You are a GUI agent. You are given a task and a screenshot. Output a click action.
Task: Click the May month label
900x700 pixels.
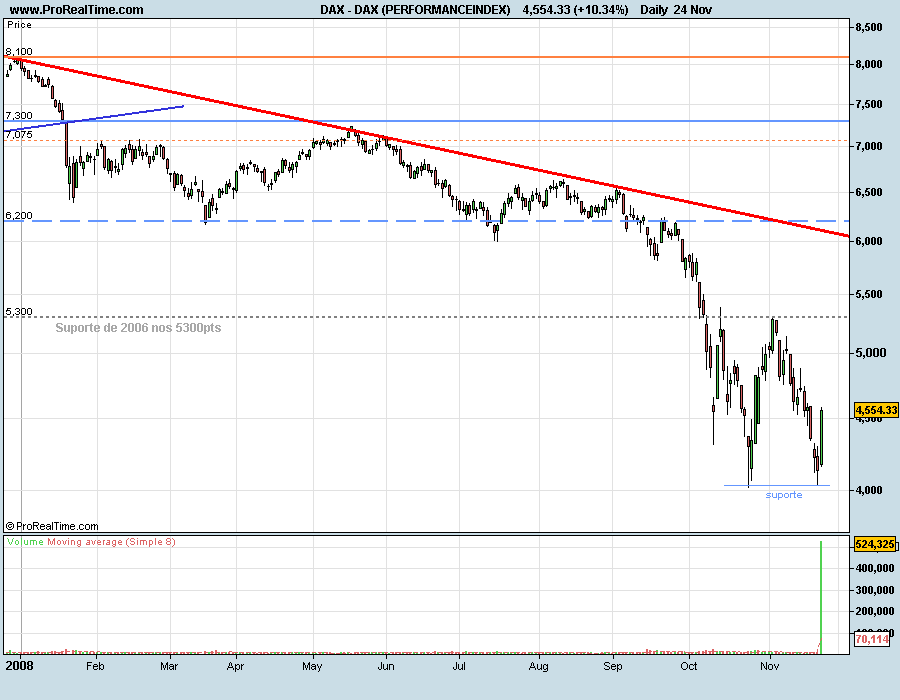pos(312,666)
